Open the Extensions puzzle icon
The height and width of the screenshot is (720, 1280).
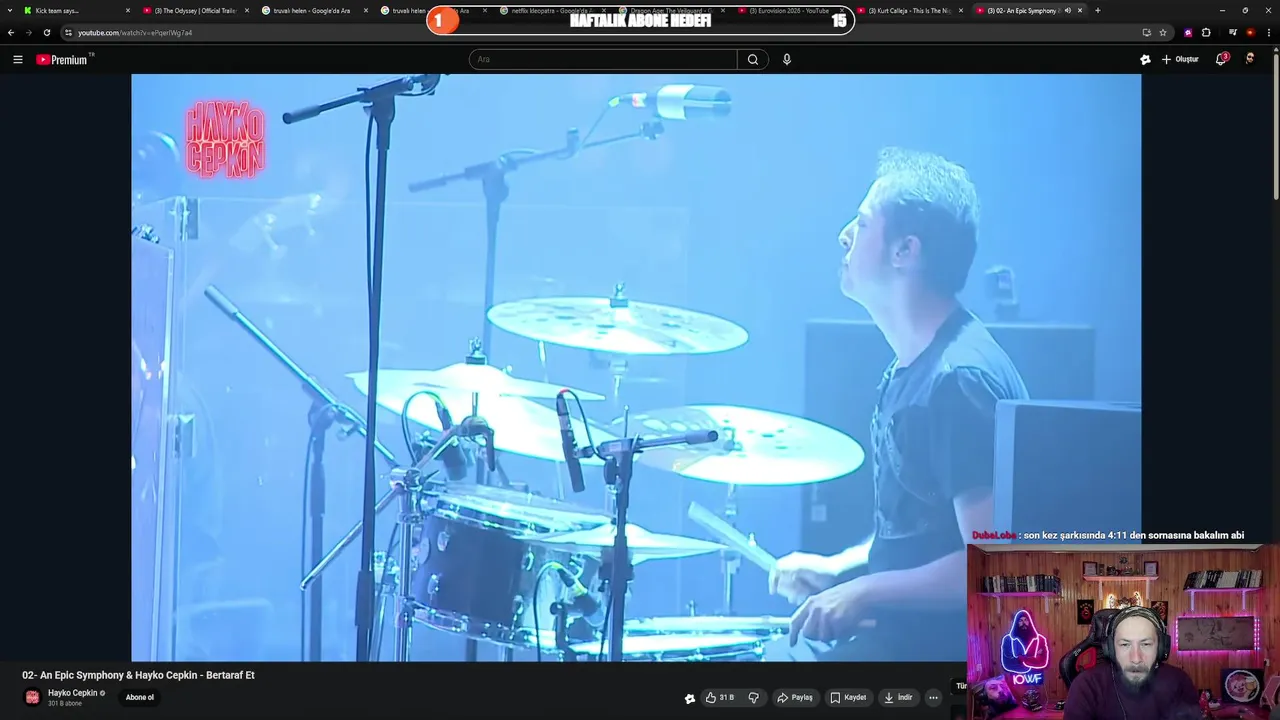(x=1206, y=32)
